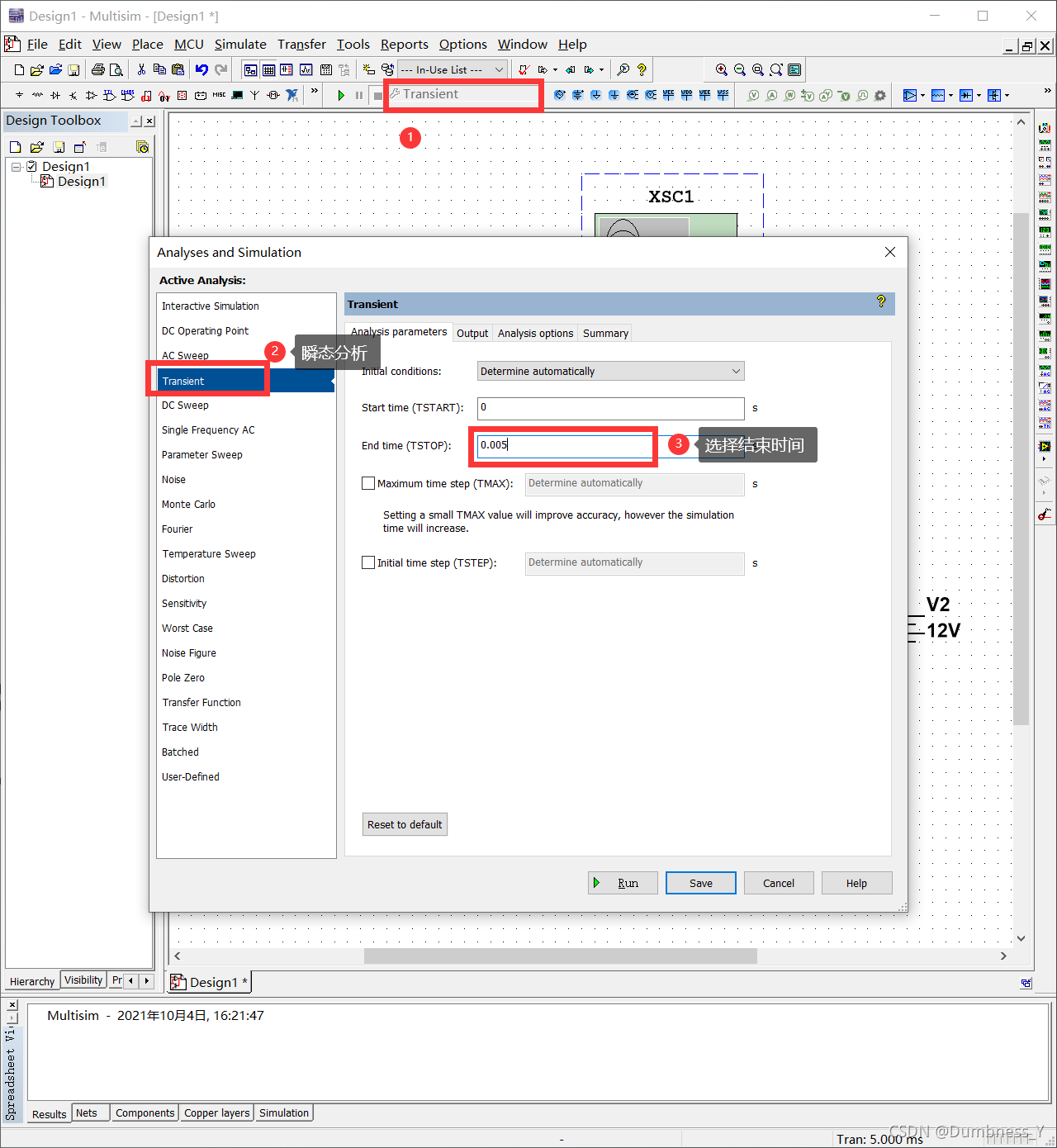The image size is (1057, 1148).
Task: Place the VDD power source icon
Action: pyautogui.click(x=686, y=95)
